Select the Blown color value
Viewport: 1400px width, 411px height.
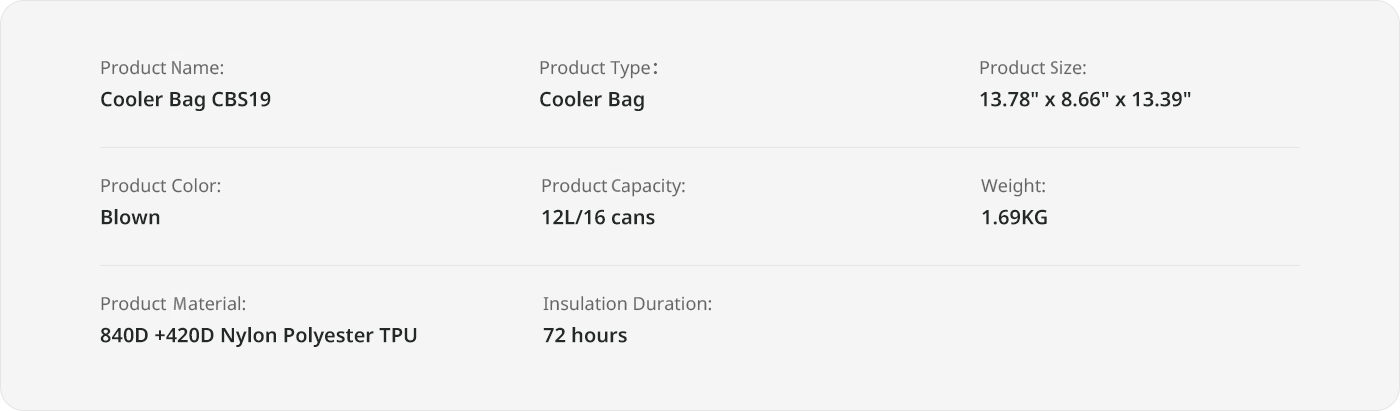130,217
